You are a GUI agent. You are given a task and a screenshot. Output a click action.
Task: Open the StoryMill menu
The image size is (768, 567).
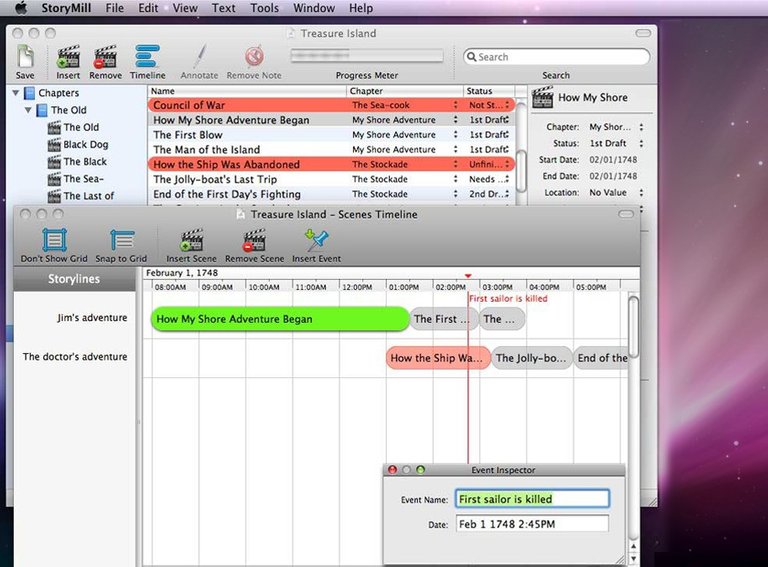(x=66, y=8)
